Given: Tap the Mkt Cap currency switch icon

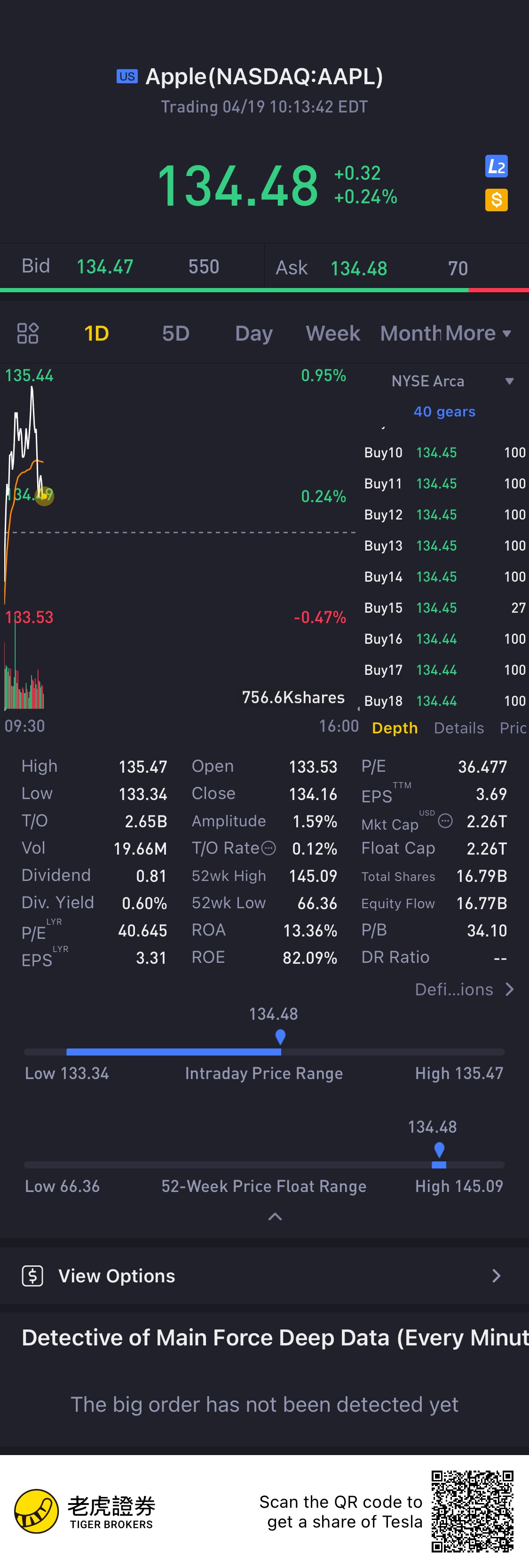Looking at the screenshot, I should pos(445,821).
